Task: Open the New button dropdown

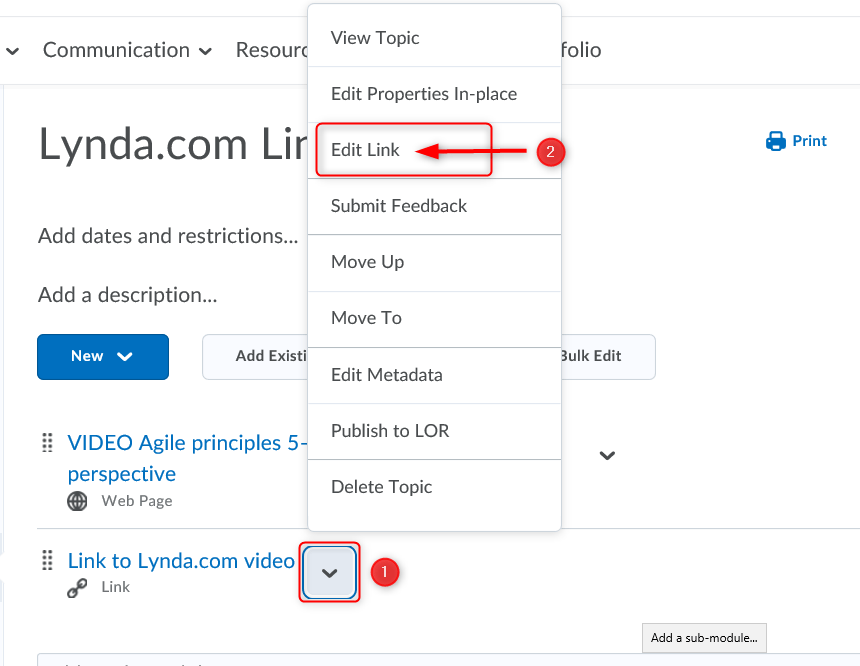Action: (x=103, y=357)
